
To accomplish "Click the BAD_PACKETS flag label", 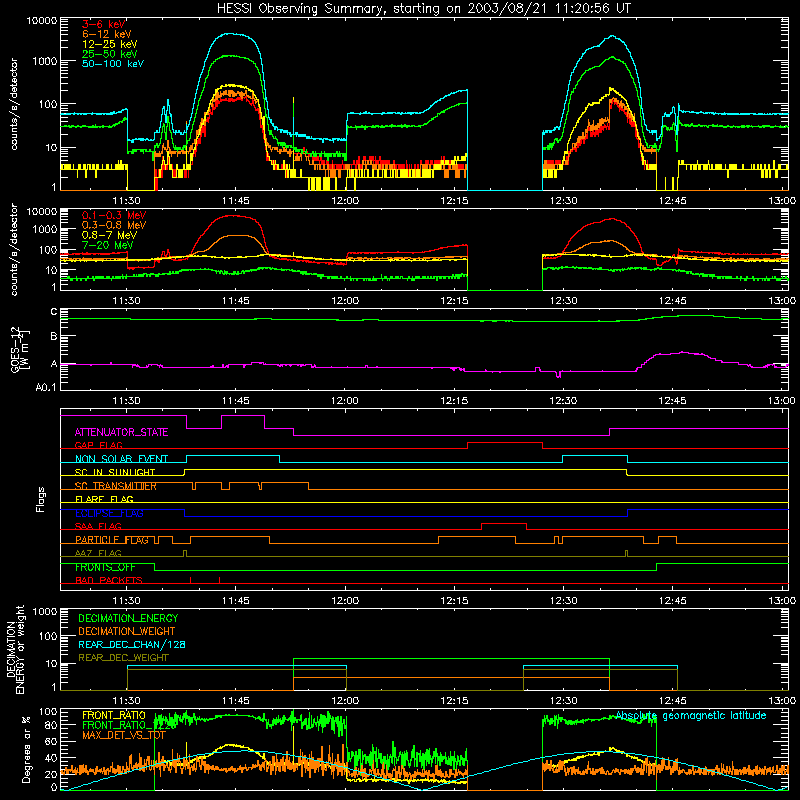I will pos(109,580).
